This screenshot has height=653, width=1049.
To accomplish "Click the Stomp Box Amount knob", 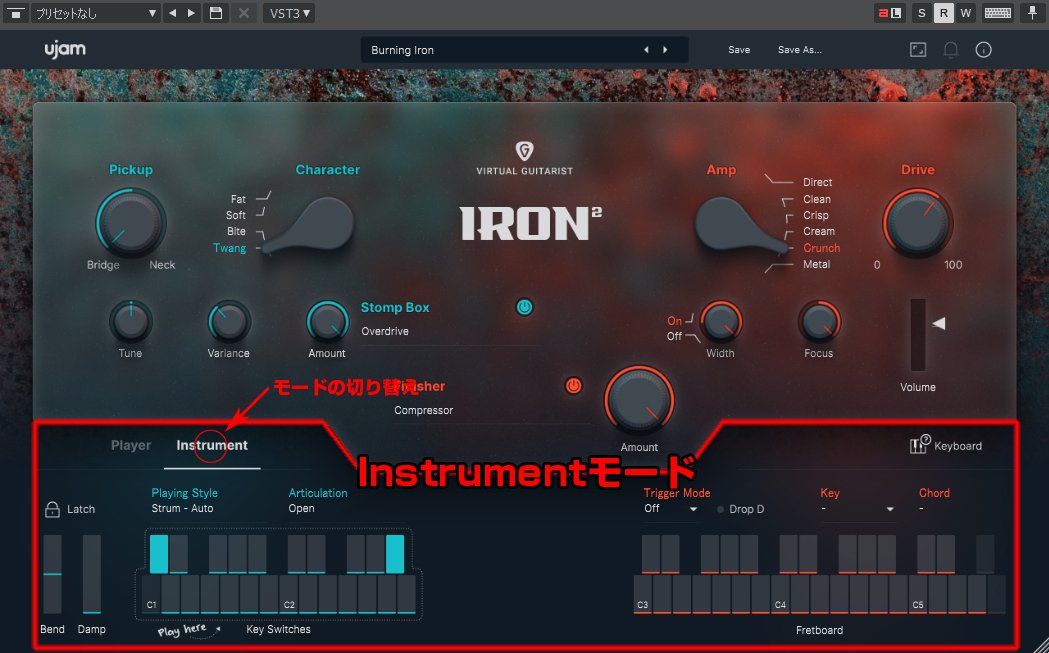I will point(327,322).
